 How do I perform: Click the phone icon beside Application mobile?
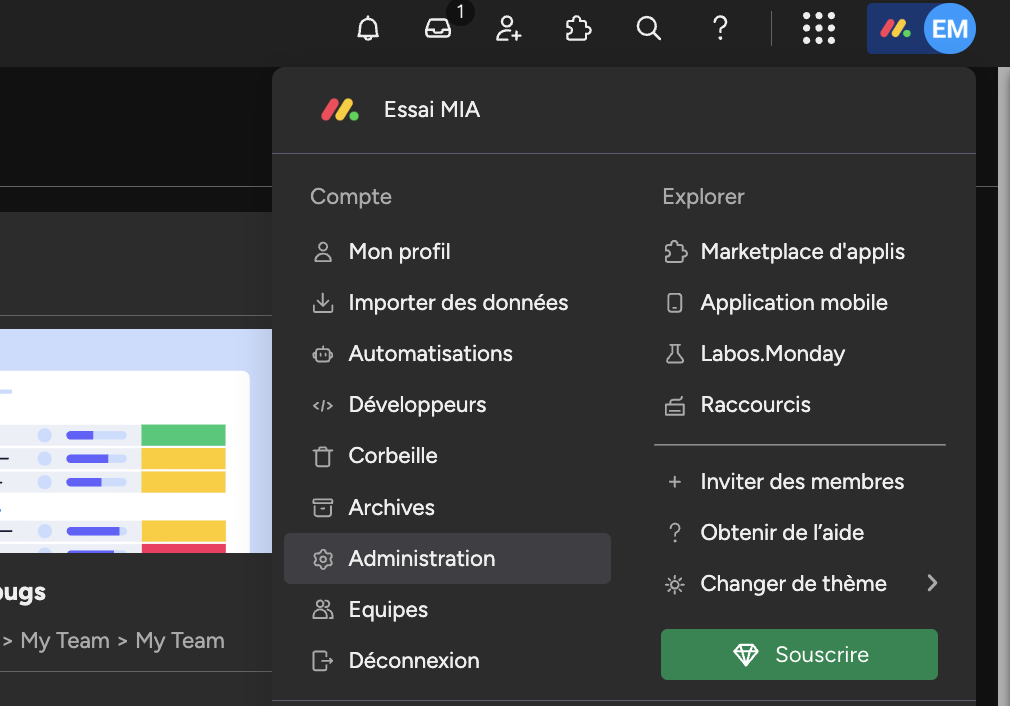click(x=674, y=303)
